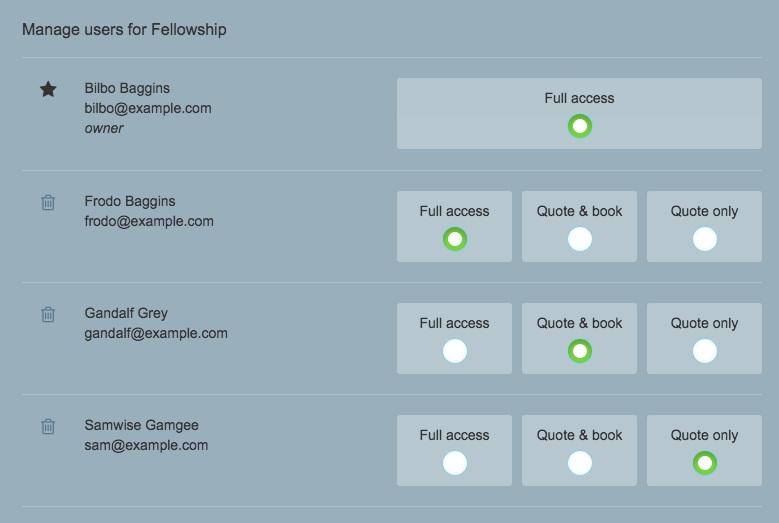779x523 pixels.
Task: Select Bilbo's Full access radio button
Action: tap(580, 126)
